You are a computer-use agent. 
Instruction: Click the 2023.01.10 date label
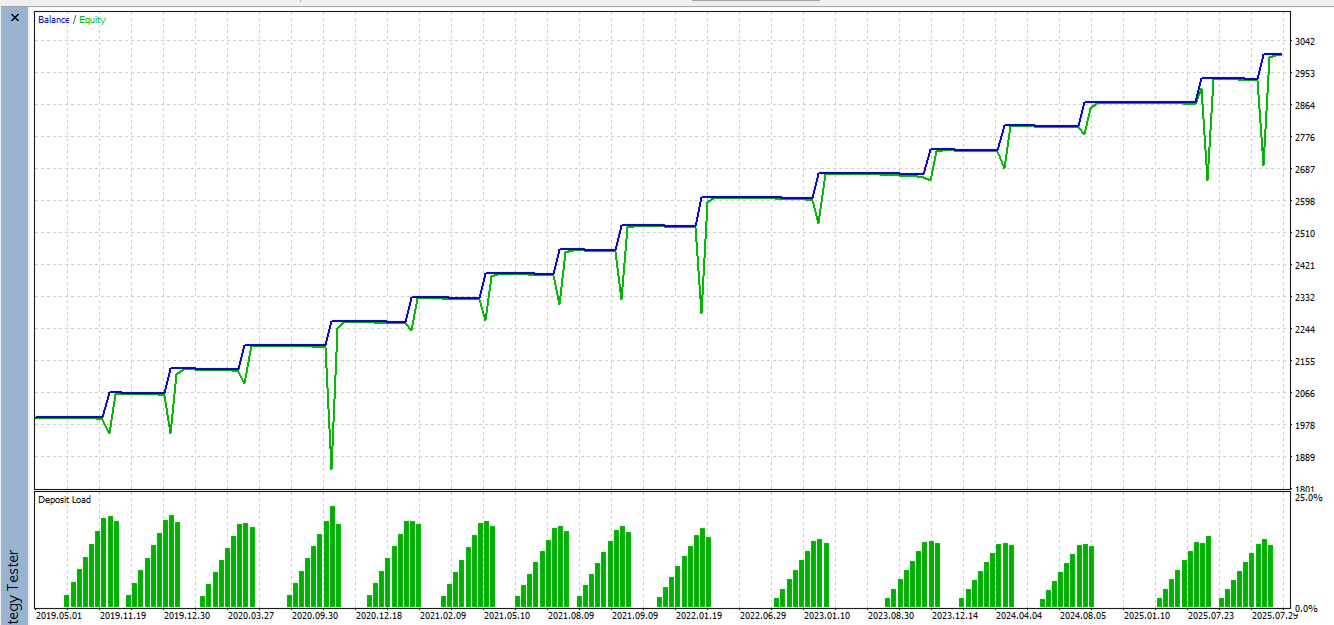click(828, 616)
